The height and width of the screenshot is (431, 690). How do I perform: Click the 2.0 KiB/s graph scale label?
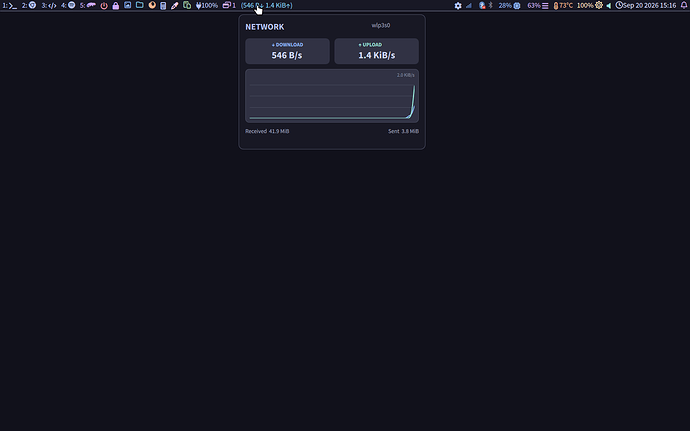405,75
